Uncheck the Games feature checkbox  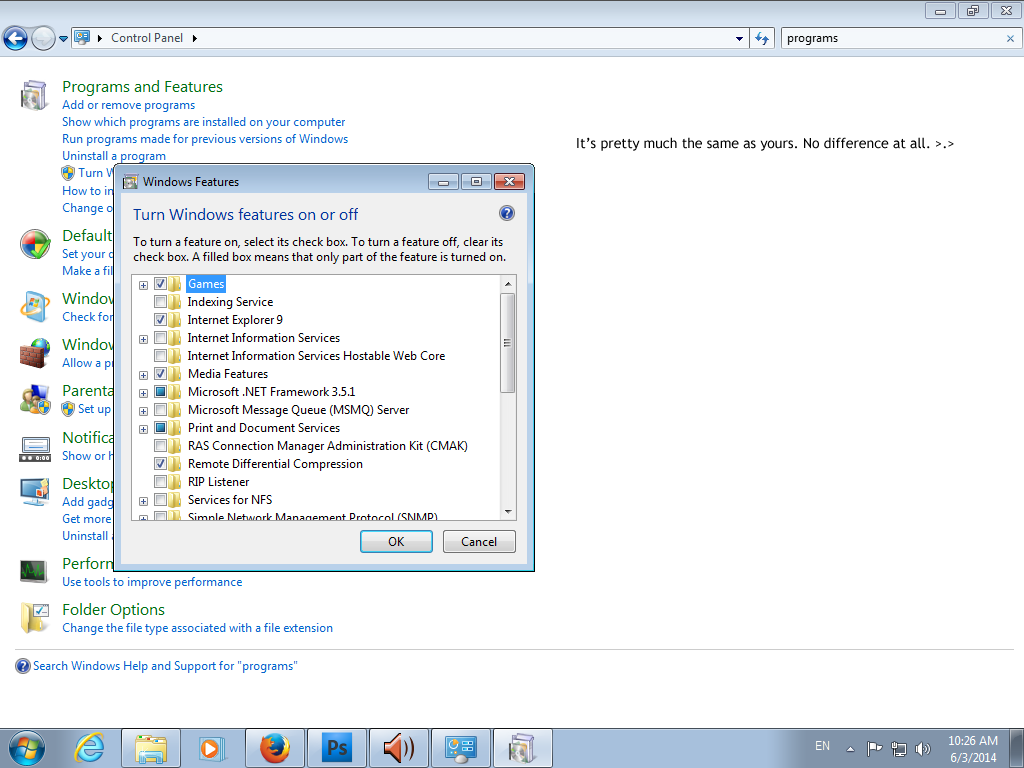point(160,283)
